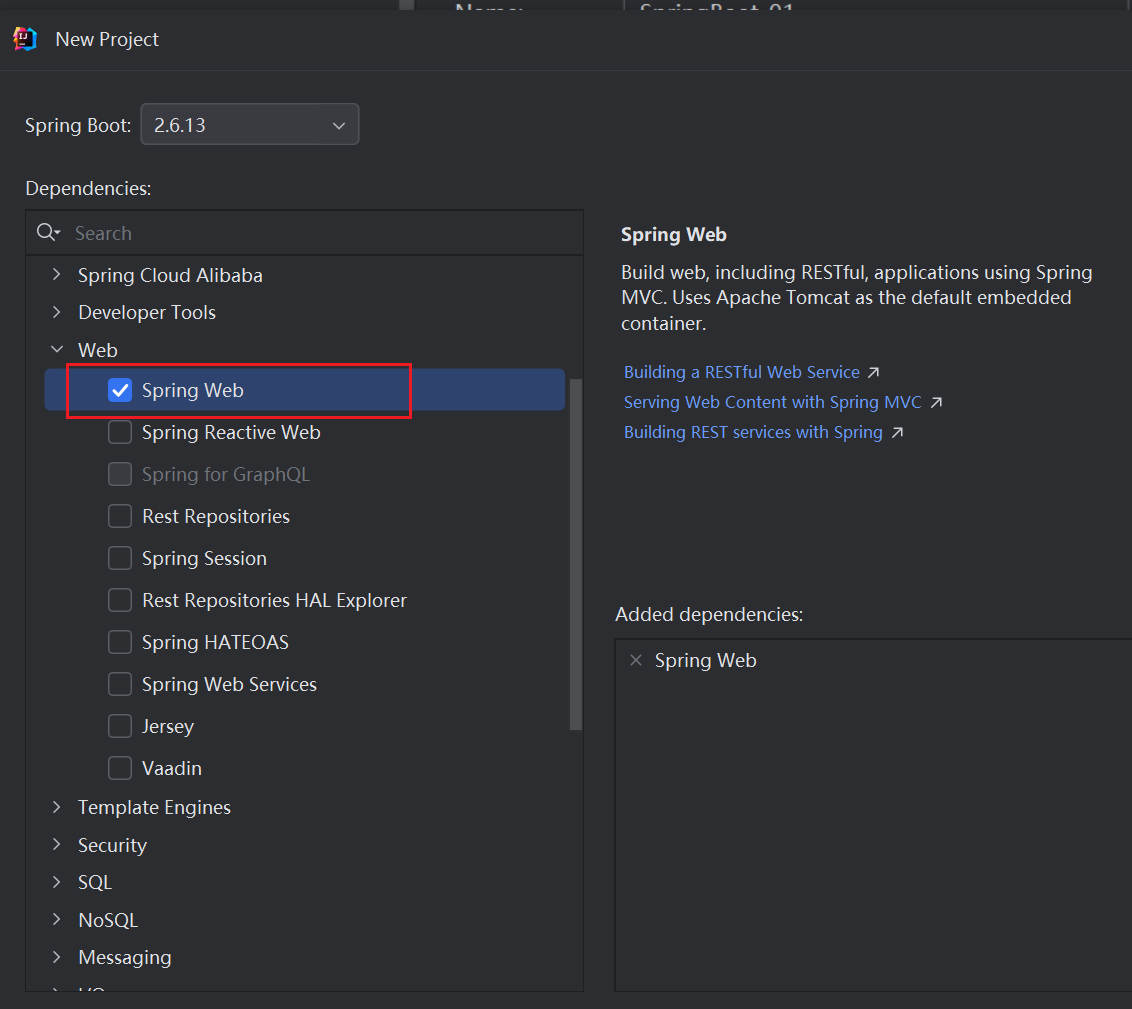Open Serving Web Content with Spring MVC link

(x=772, y=402)
